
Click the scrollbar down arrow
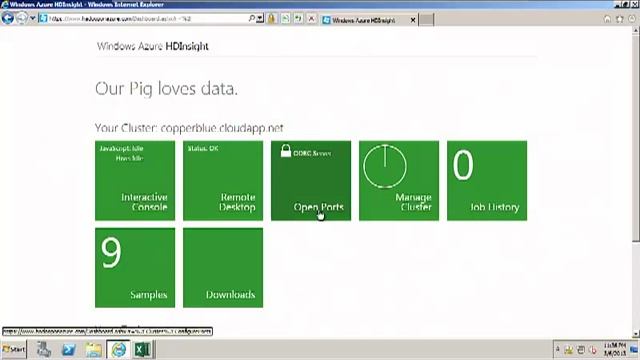coord(636,334)
